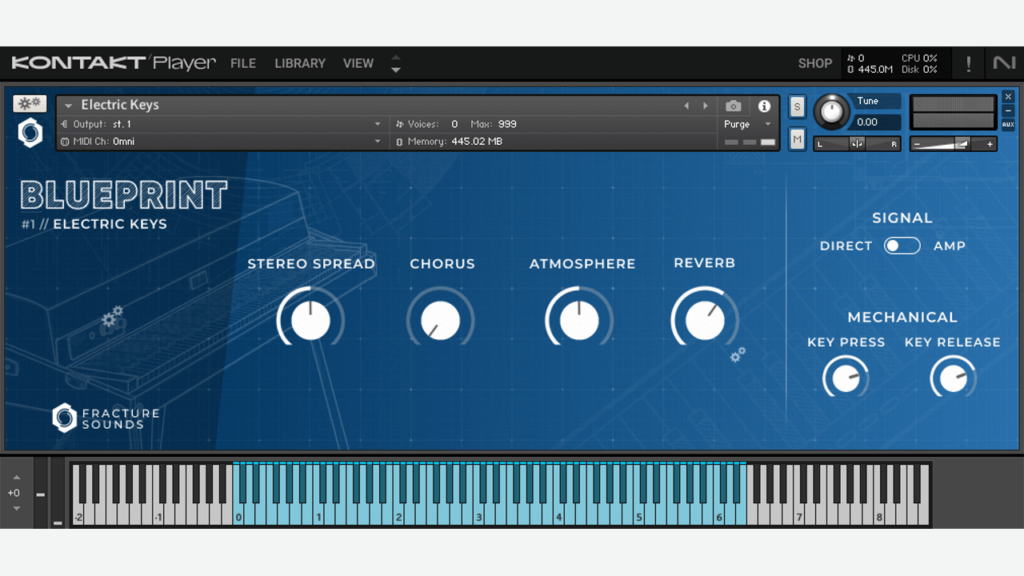Open the SHOP page
1024x576 pixels.
click(x=815, y=63)
